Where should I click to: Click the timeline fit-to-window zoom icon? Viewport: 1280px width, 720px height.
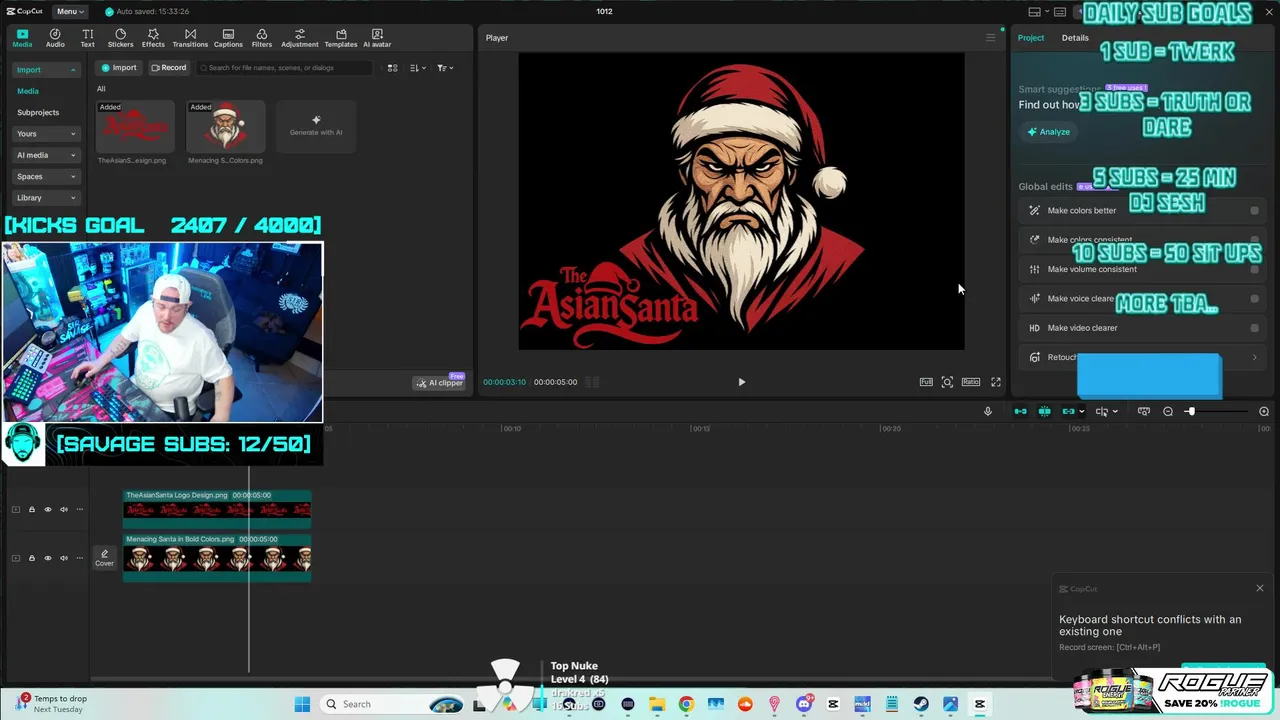pyautogui.click(x=1144, y=411)
